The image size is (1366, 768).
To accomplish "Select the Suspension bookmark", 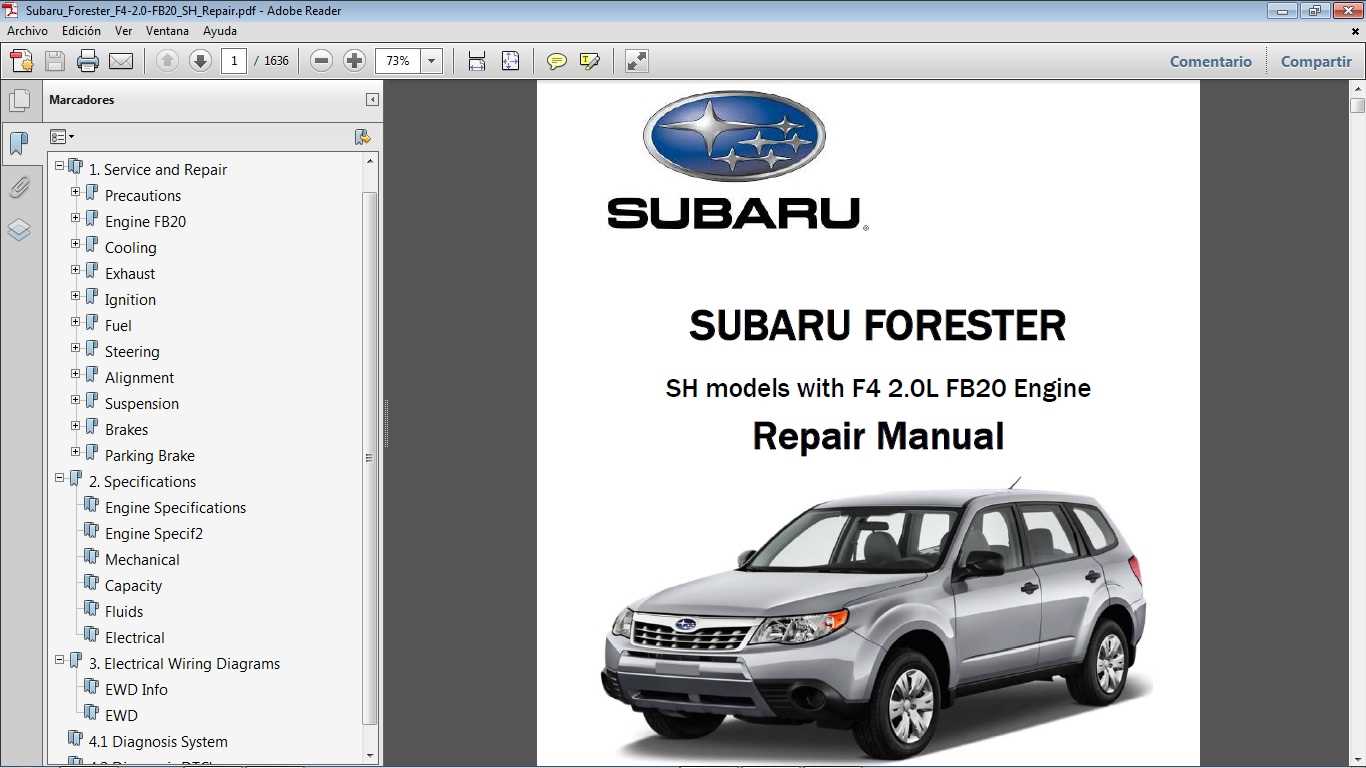I will point(142,403).
